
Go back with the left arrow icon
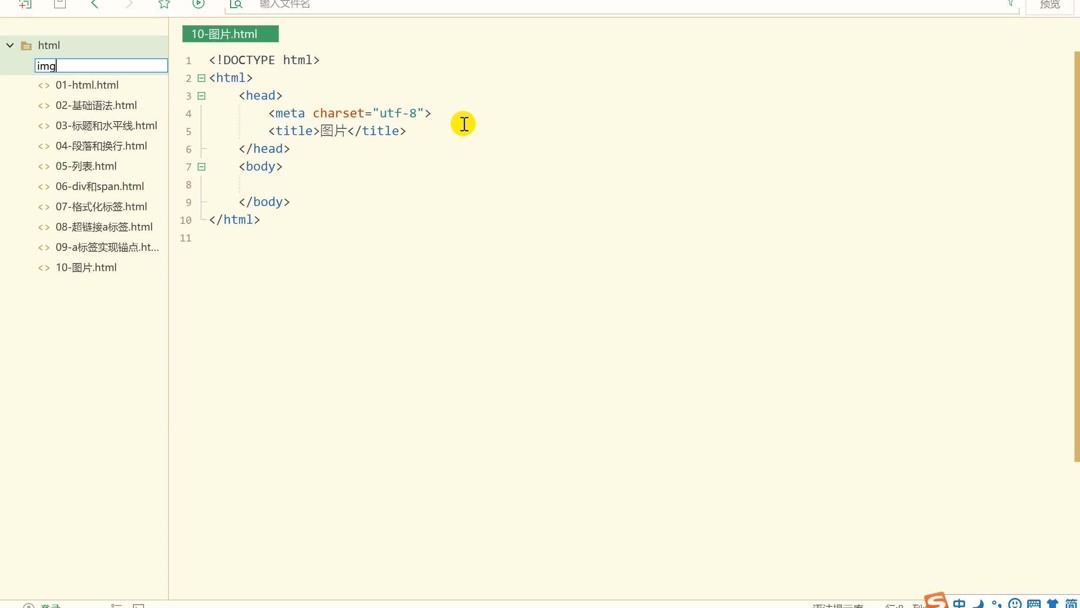point(95,5)
